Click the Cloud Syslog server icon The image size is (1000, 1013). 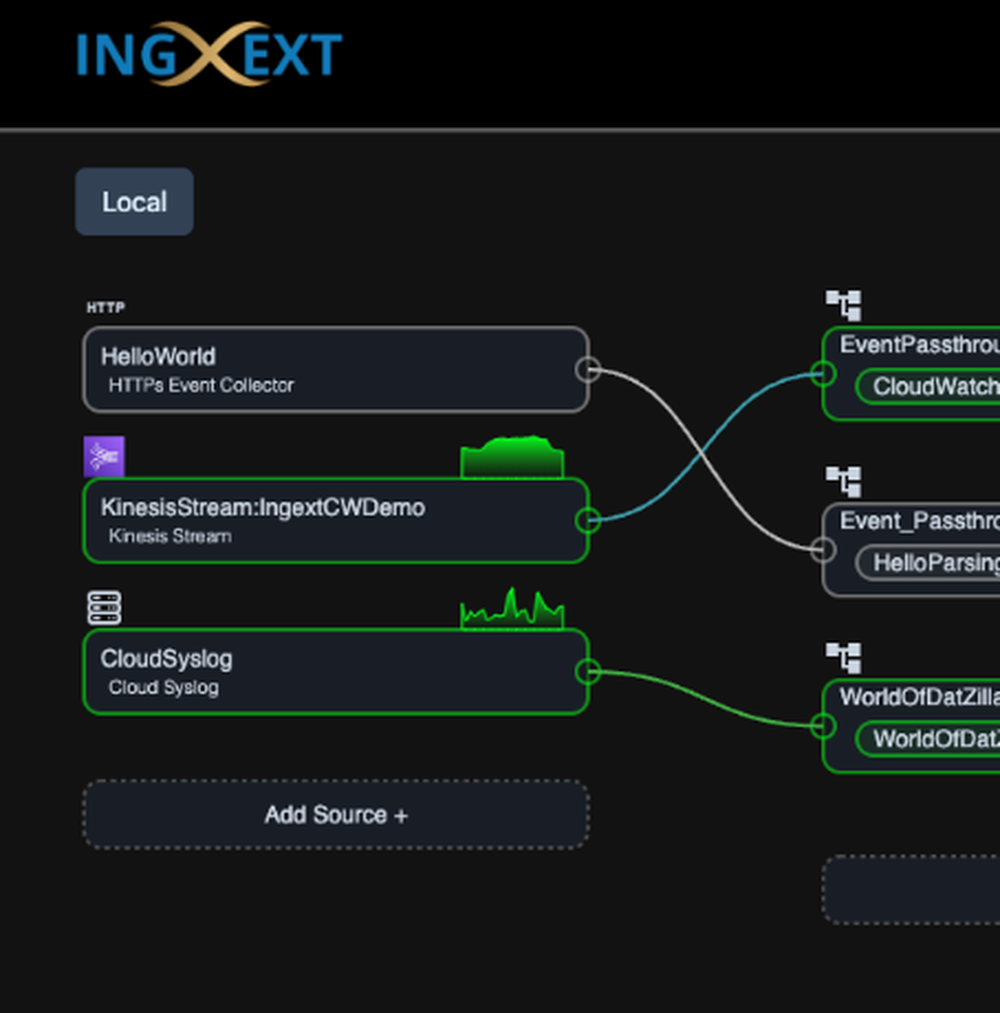click(x=104, y=608)
